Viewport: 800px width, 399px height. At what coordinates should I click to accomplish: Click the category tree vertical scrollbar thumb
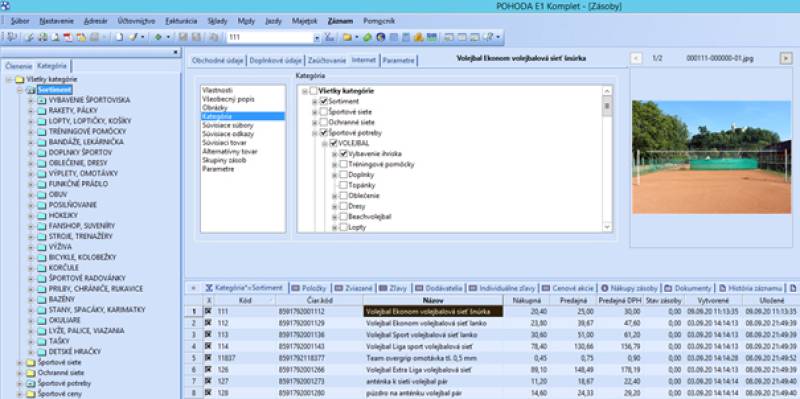[x=607, y=107]
